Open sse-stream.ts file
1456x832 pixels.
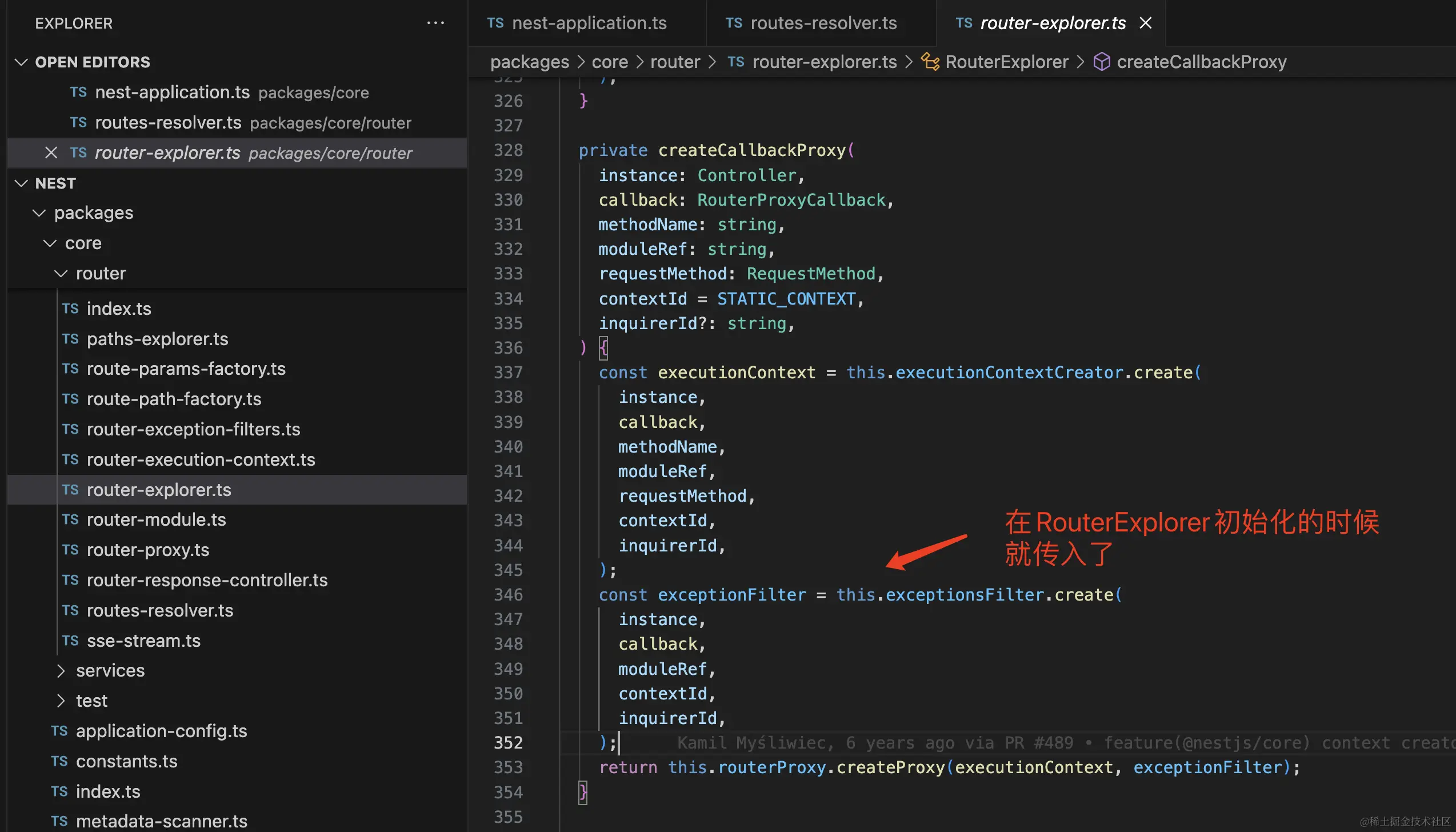coord(237,641)
